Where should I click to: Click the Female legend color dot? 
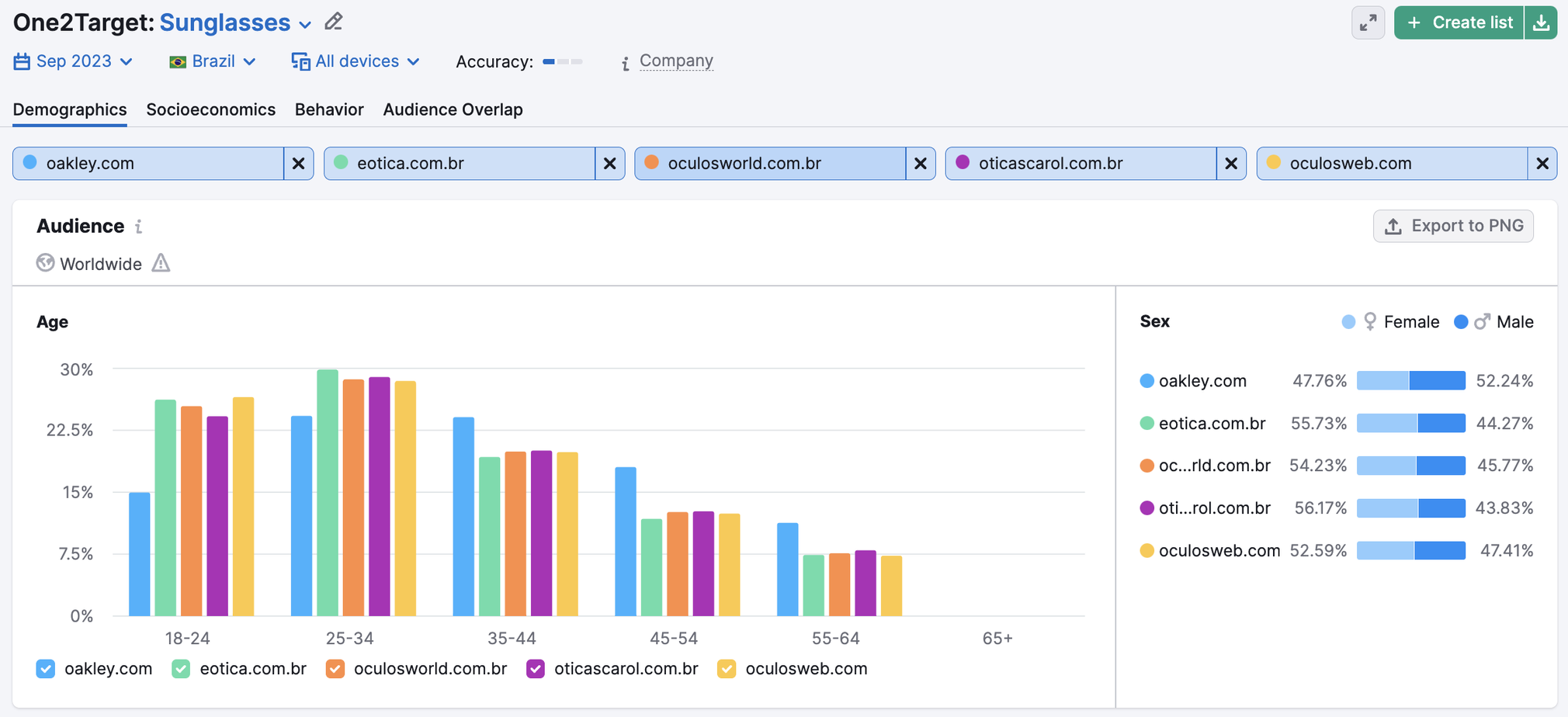(x=1348, y=321)
